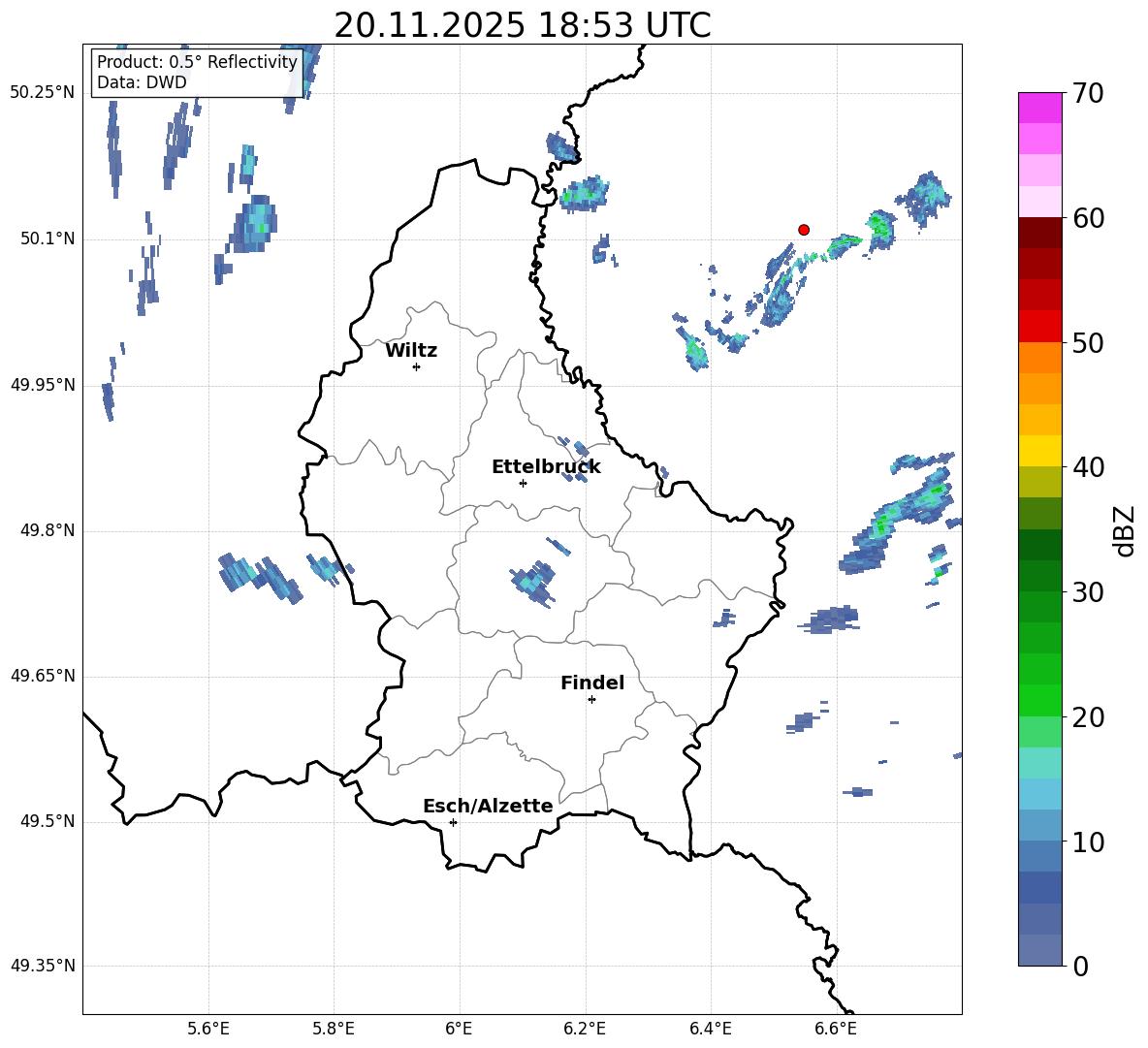Click the 'Data: DWD' label
Viewport: 1148px width, 1048px height.
(142, 82)
